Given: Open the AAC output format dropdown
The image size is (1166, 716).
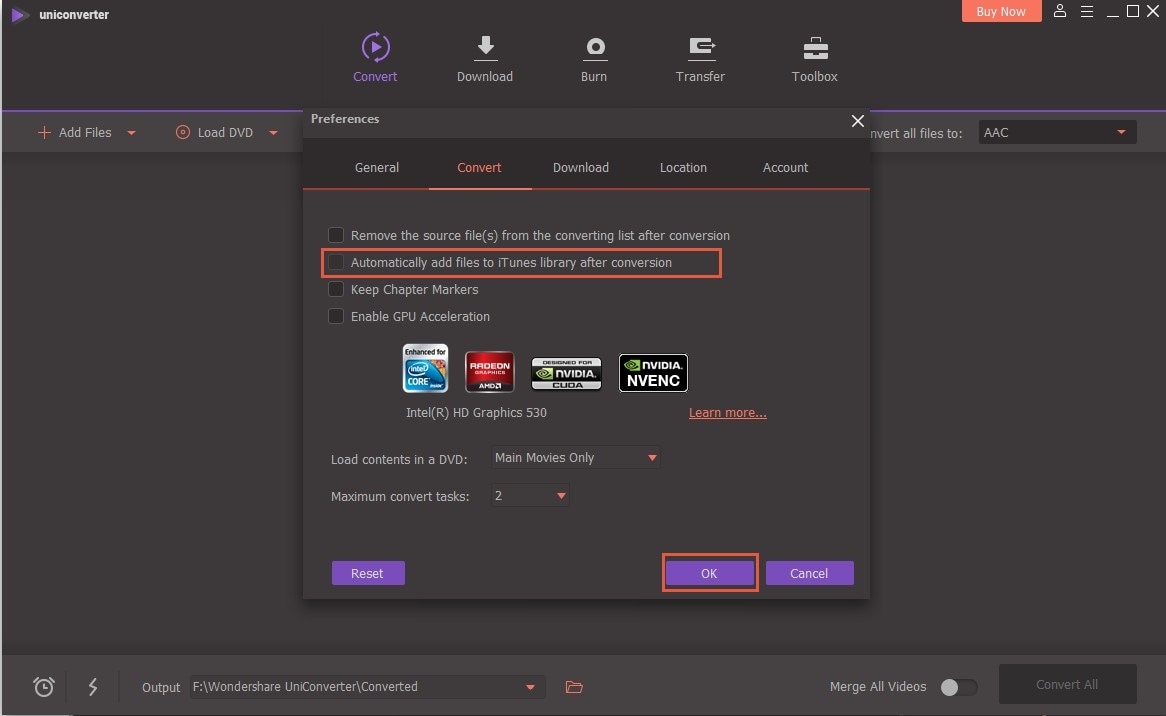Looking at the screenshot, I should pos(1057,132).
